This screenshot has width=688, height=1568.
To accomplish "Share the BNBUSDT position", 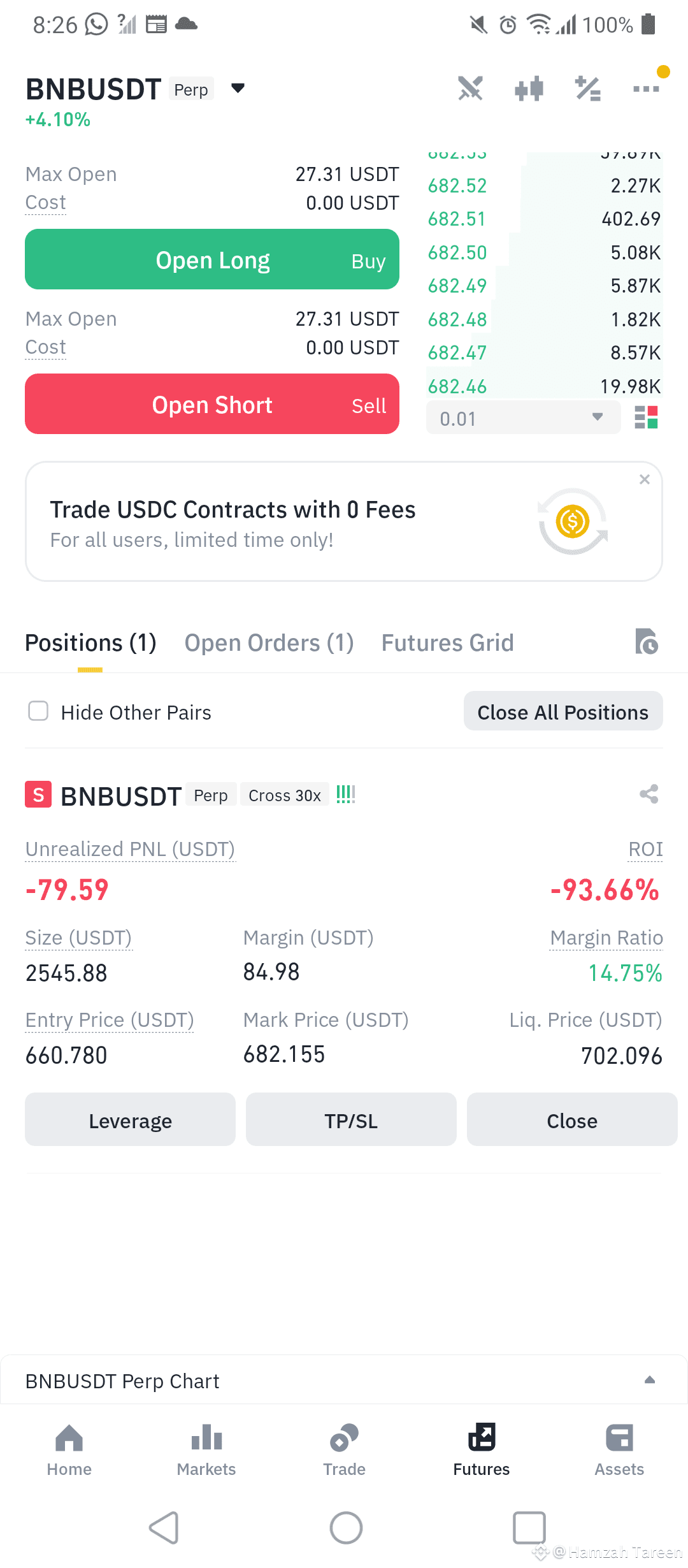I will (x=649, y=794).
